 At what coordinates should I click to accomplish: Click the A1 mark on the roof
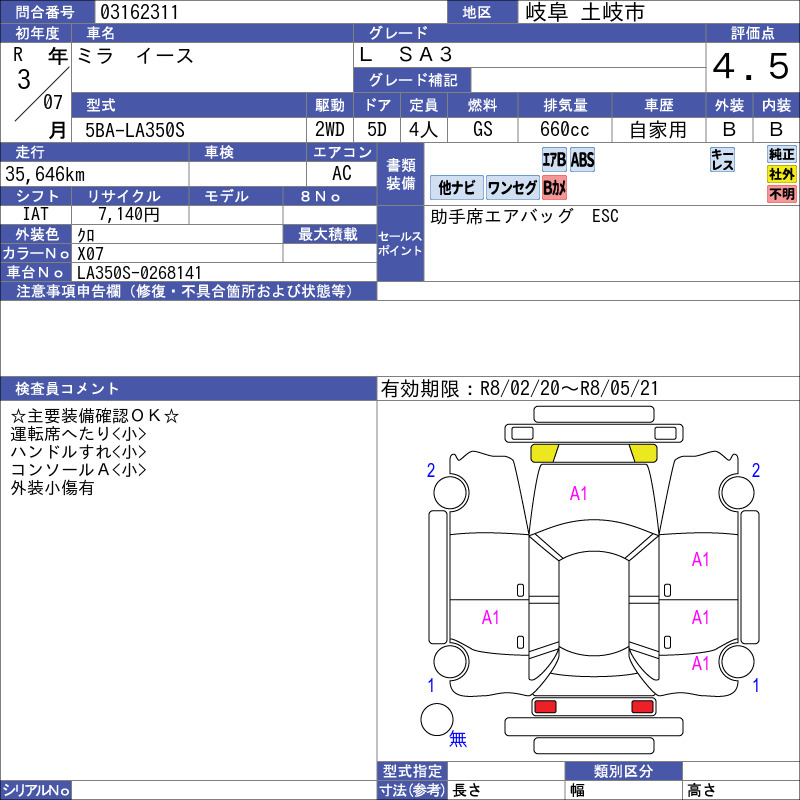point(578,492)
